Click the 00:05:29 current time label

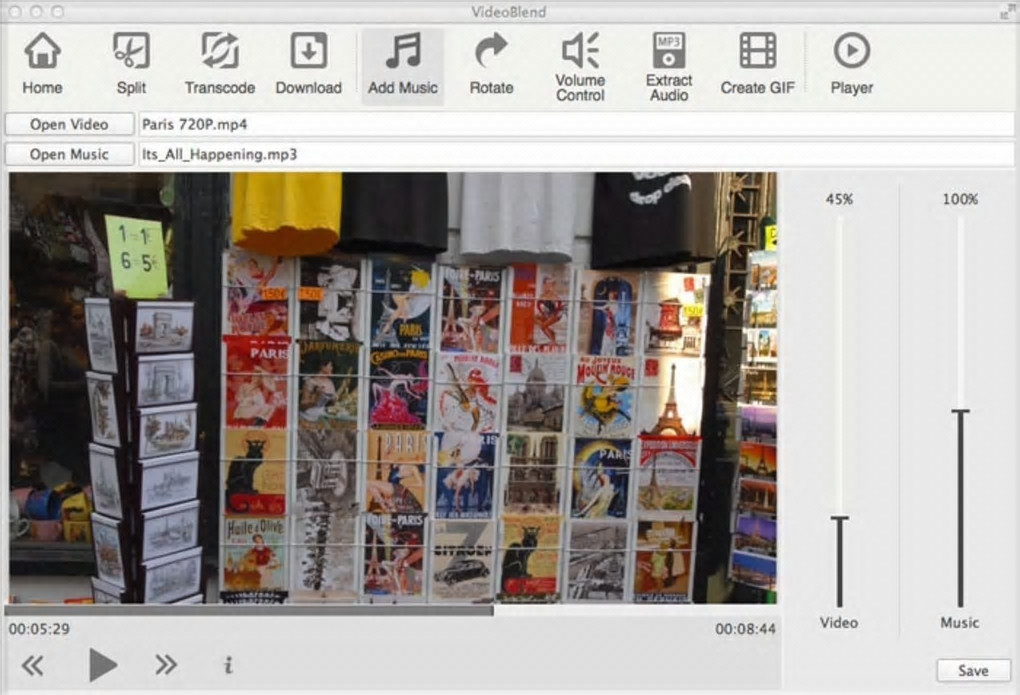pos(39,629)
